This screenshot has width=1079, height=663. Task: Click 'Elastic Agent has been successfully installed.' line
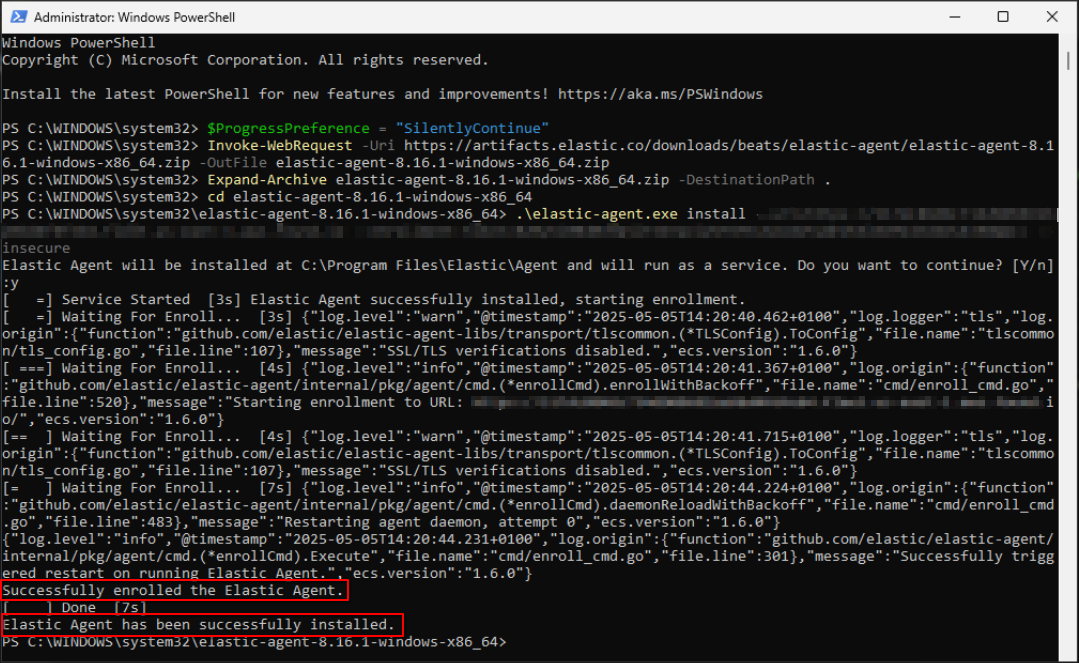(x=198, y=625)
